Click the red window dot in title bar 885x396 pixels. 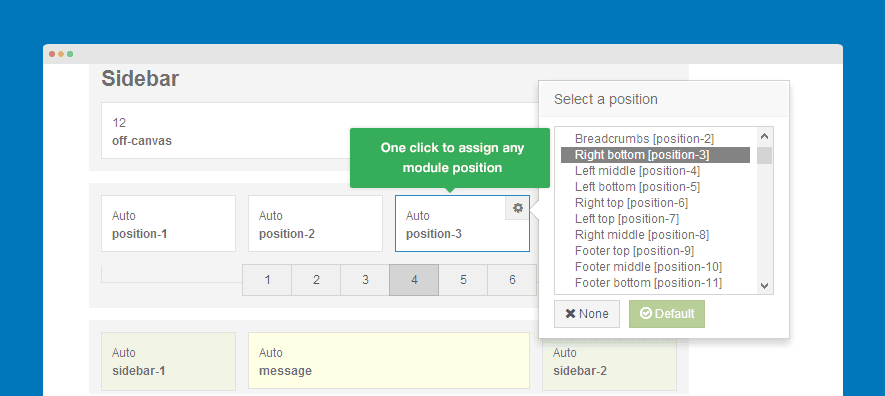pyautogui.click(x=52, y=54)
